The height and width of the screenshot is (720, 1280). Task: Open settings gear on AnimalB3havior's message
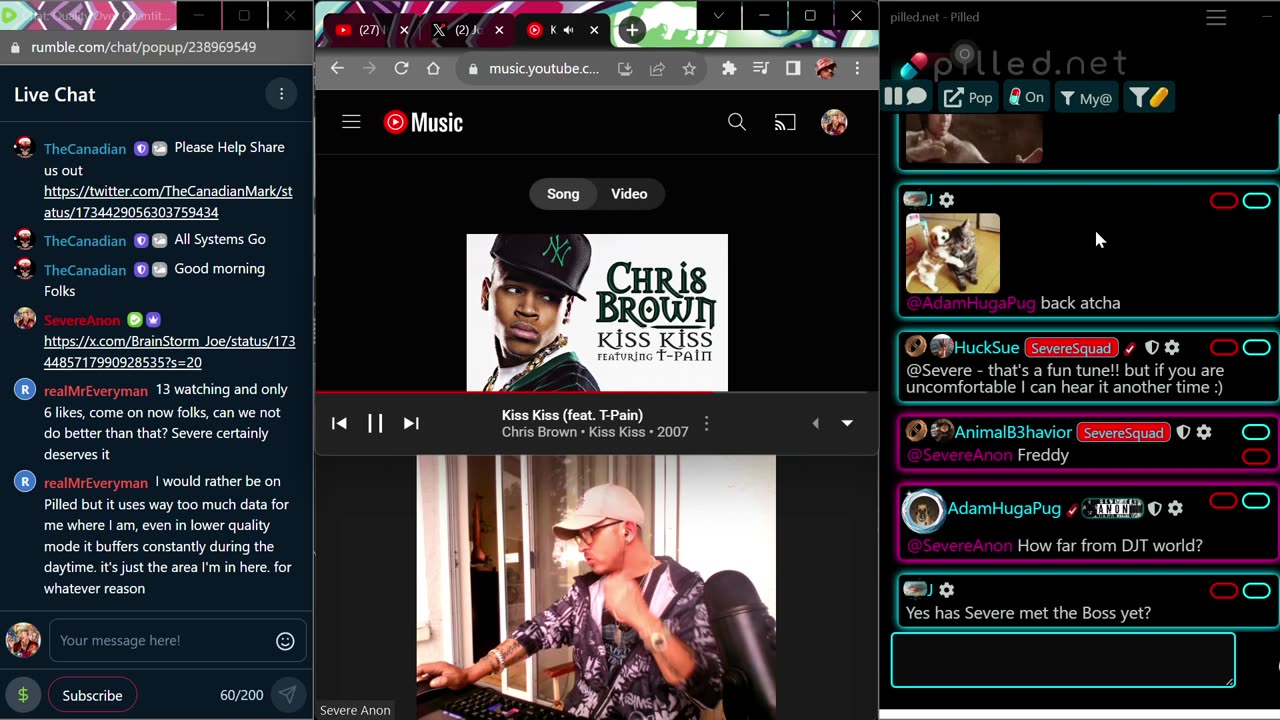pos(1204,433)
